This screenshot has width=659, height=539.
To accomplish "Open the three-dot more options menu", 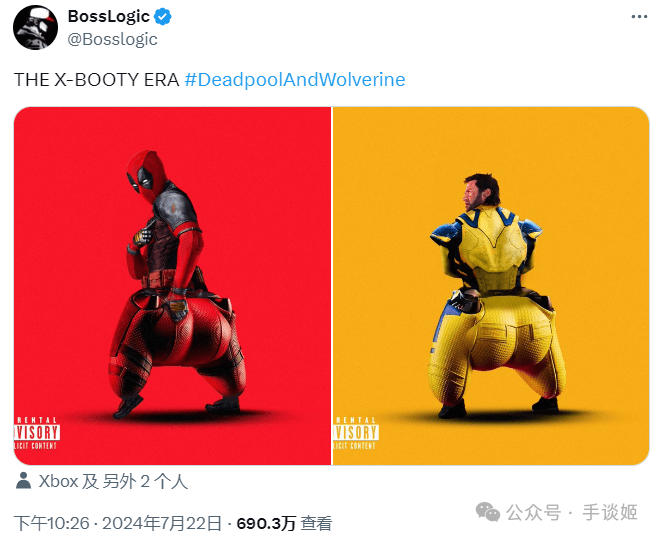I will coord(639,17).
